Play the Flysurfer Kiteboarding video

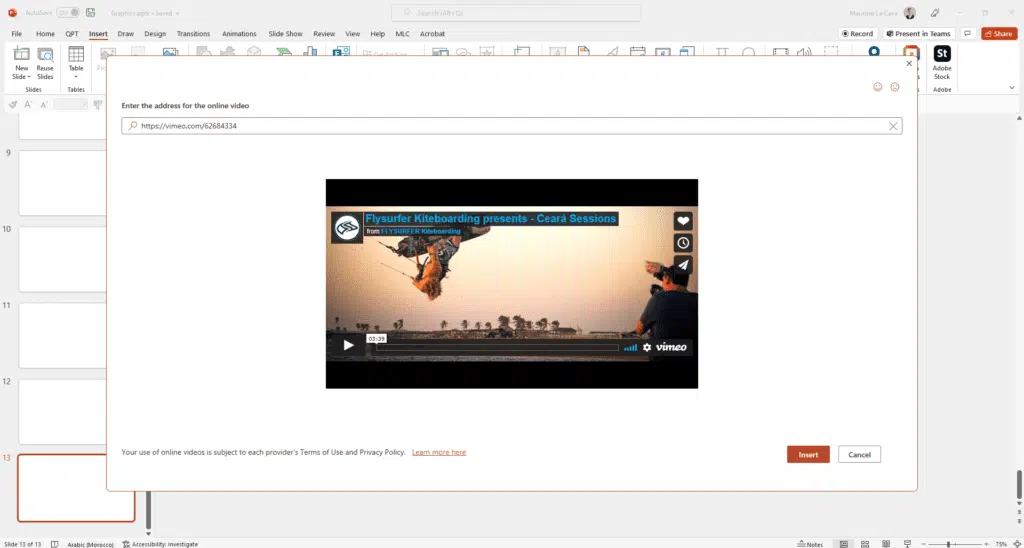point(349,346)
